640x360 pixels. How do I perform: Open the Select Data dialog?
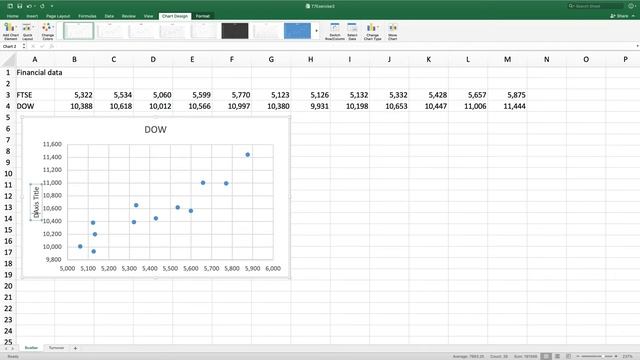[352, 31]
